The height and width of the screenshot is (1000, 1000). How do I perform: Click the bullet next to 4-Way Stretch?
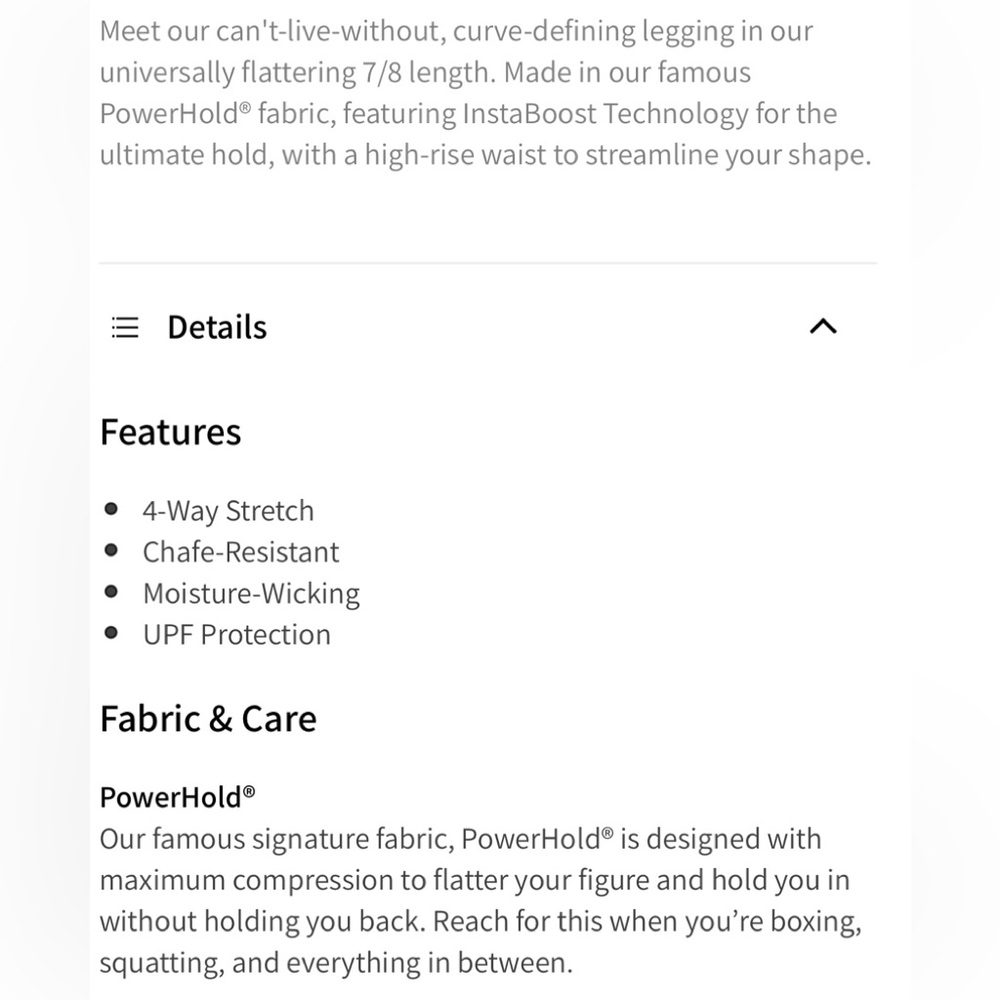point(110,509)
